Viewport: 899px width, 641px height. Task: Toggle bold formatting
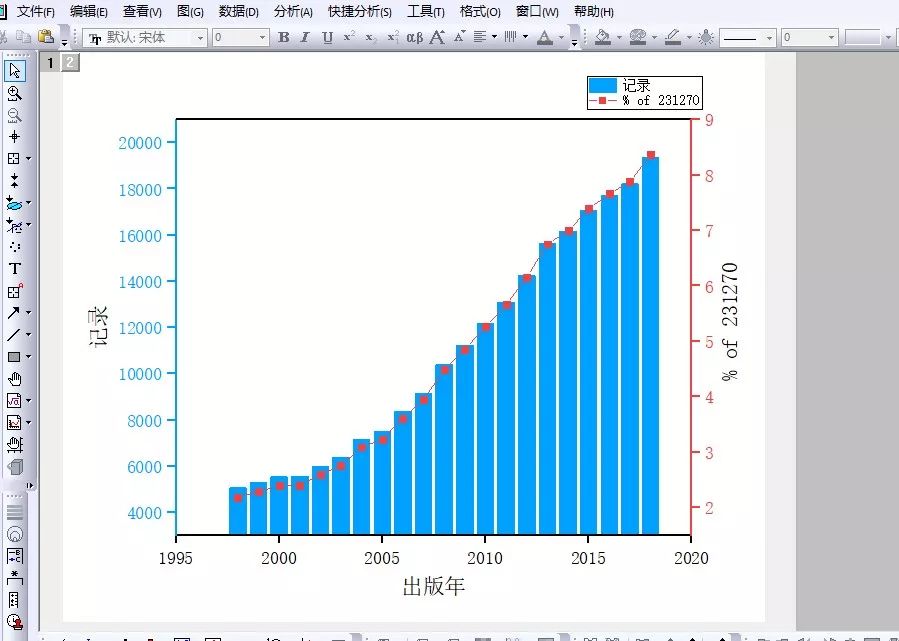[x=283, y=37]
